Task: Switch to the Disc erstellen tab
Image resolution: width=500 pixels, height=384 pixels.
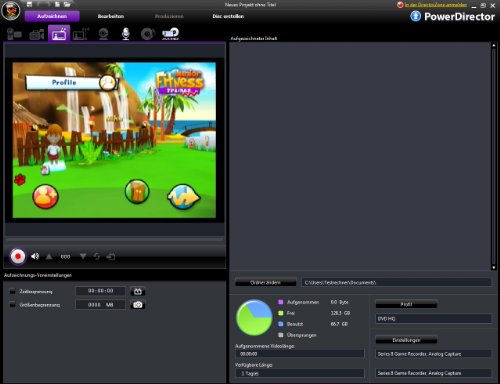Action: (x=228, y=16)
